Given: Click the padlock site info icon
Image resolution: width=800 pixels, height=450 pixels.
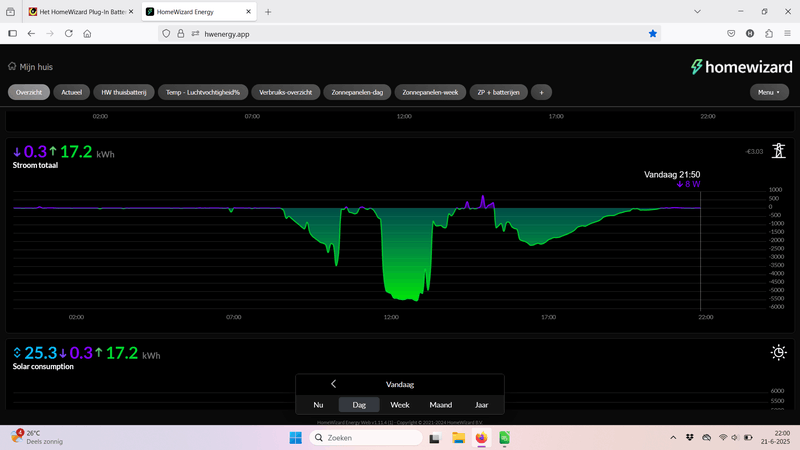Looking at the screenshot, I should coord(181,34).
